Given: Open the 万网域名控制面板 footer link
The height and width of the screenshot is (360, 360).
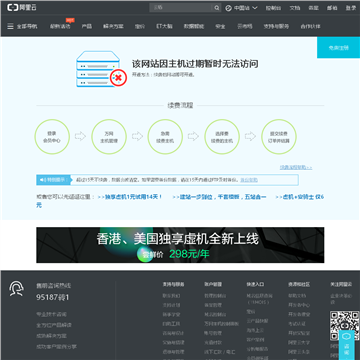Looking at the screenshot, I should 222,324.
